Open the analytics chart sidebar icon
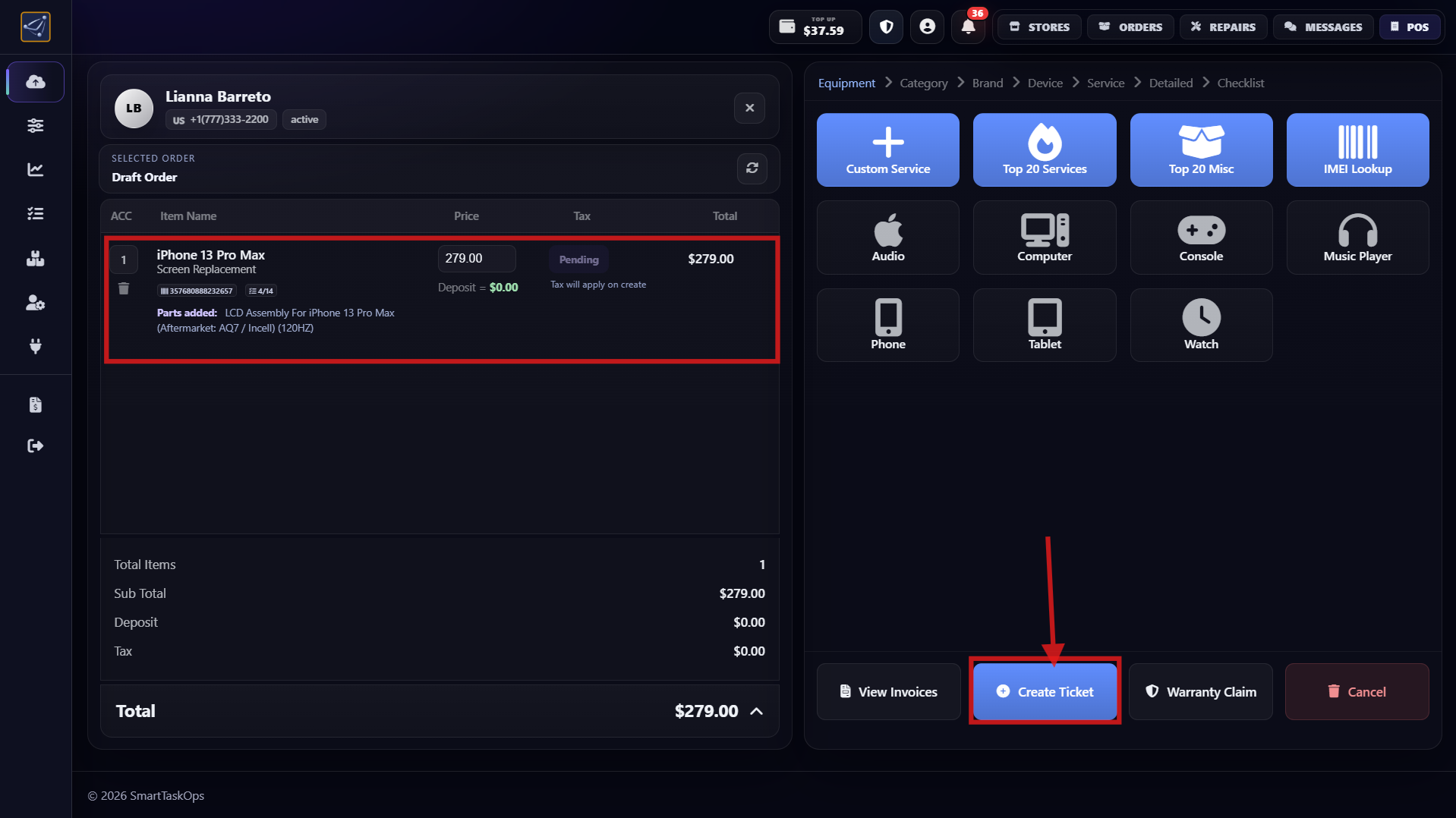The height and width of the screenshot is (818, 1456). (36, 169)
